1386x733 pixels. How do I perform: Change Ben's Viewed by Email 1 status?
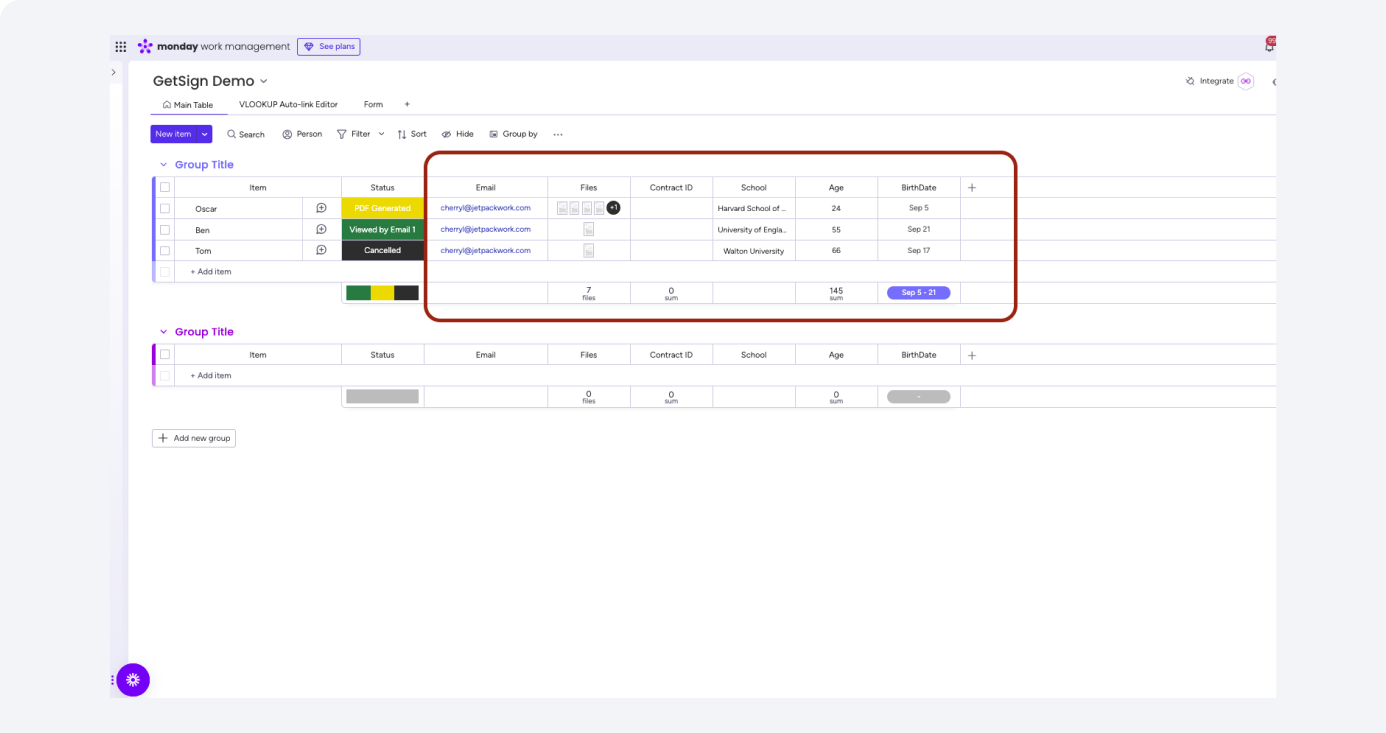(x=383, y=229)
